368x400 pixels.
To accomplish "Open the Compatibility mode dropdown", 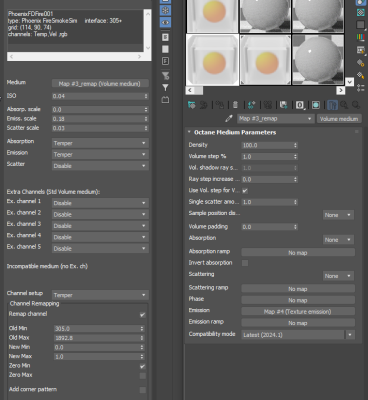I will 298,335.
